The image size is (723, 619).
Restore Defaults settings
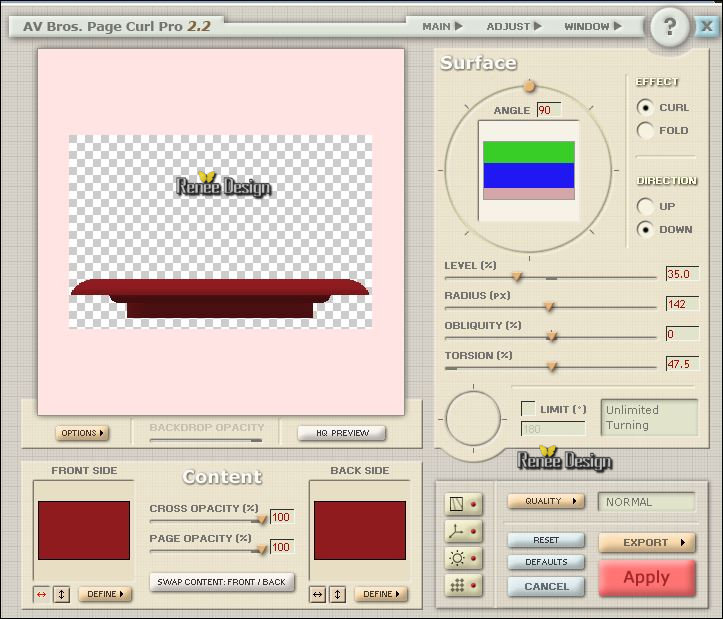click(546, 562)
